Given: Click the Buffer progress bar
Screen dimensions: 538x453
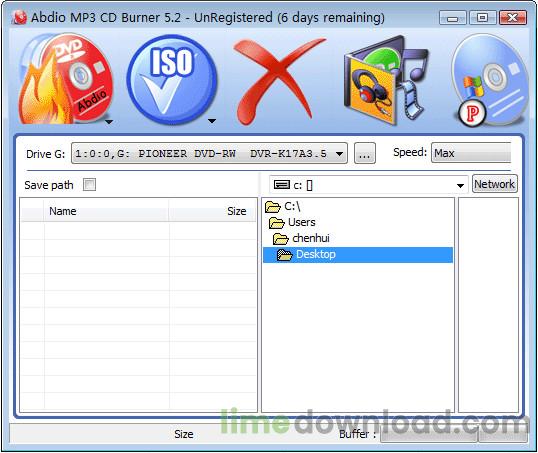Looking at the screenshot, I should click(x=429, y=435).
